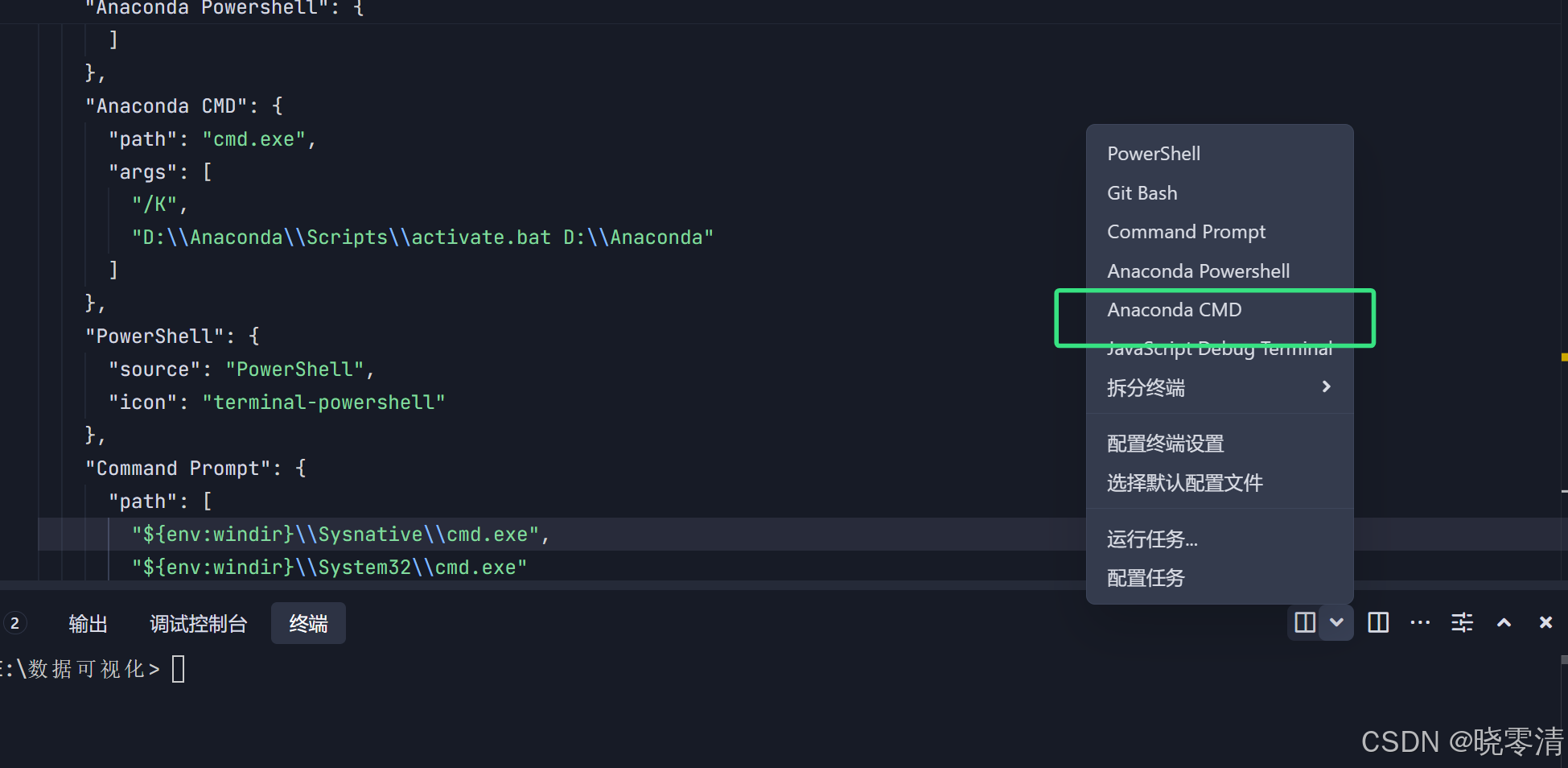Select PowerShell from the profile menu

(1154, 153)
